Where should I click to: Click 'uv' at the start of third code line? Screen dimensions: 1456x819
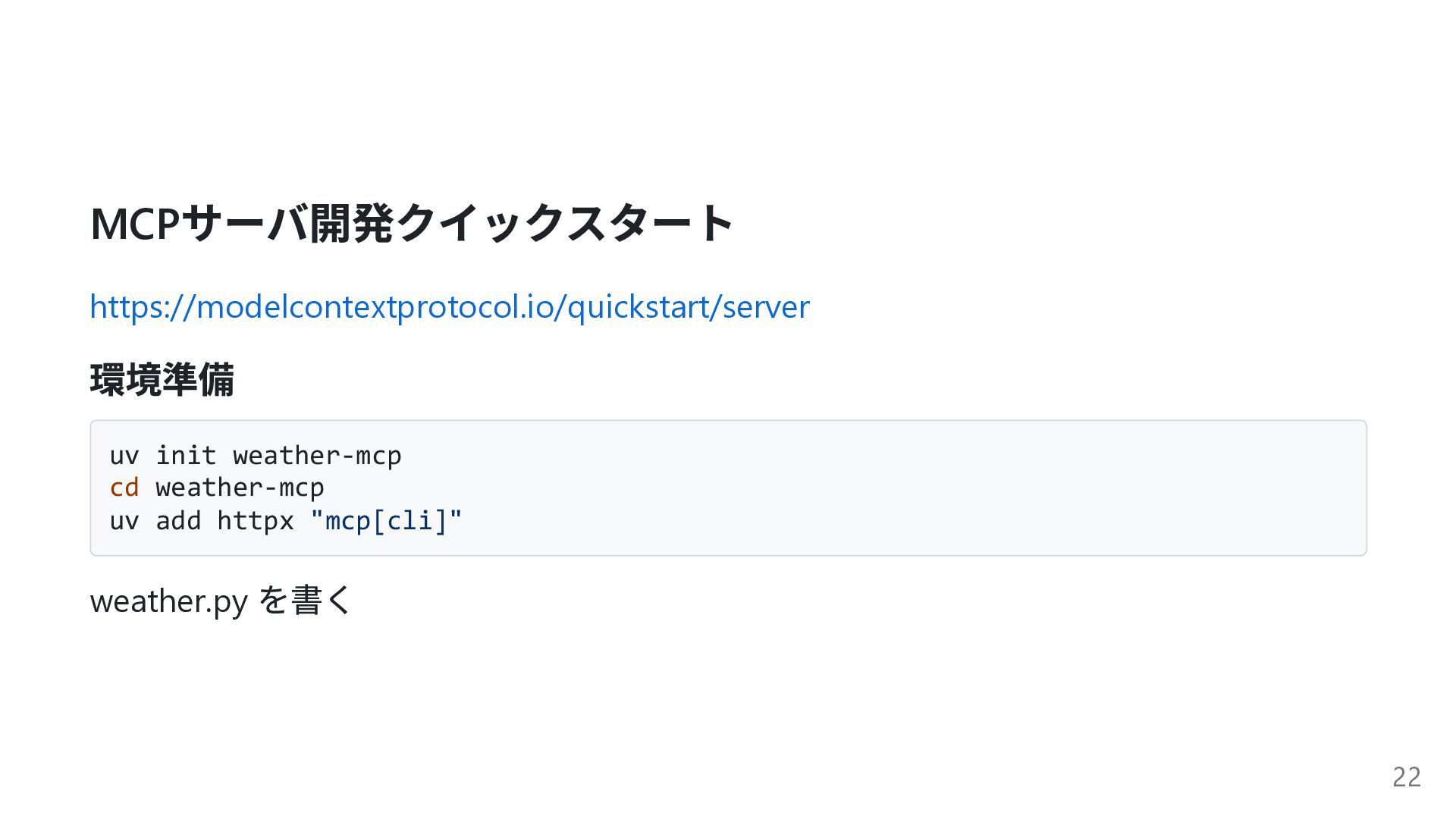[124, 522]
